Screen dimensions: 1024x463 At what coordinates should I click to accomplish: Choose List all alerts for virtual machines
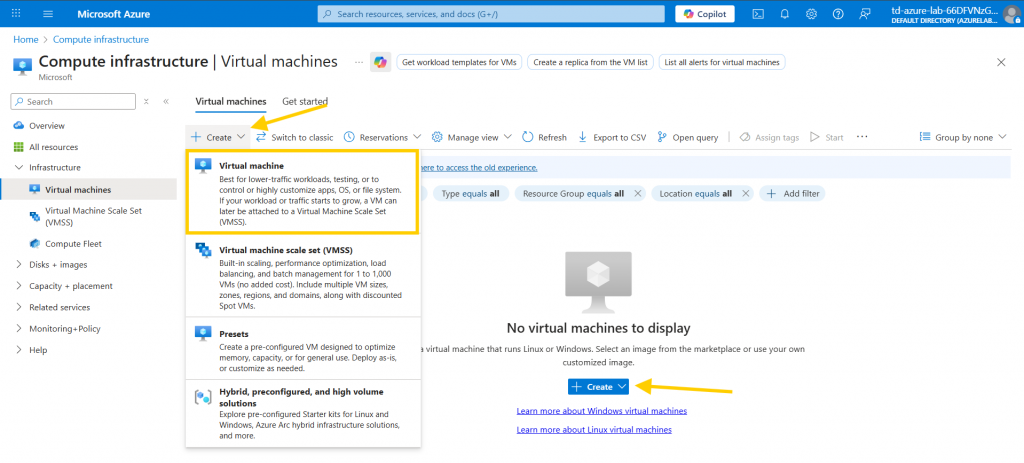722,62
